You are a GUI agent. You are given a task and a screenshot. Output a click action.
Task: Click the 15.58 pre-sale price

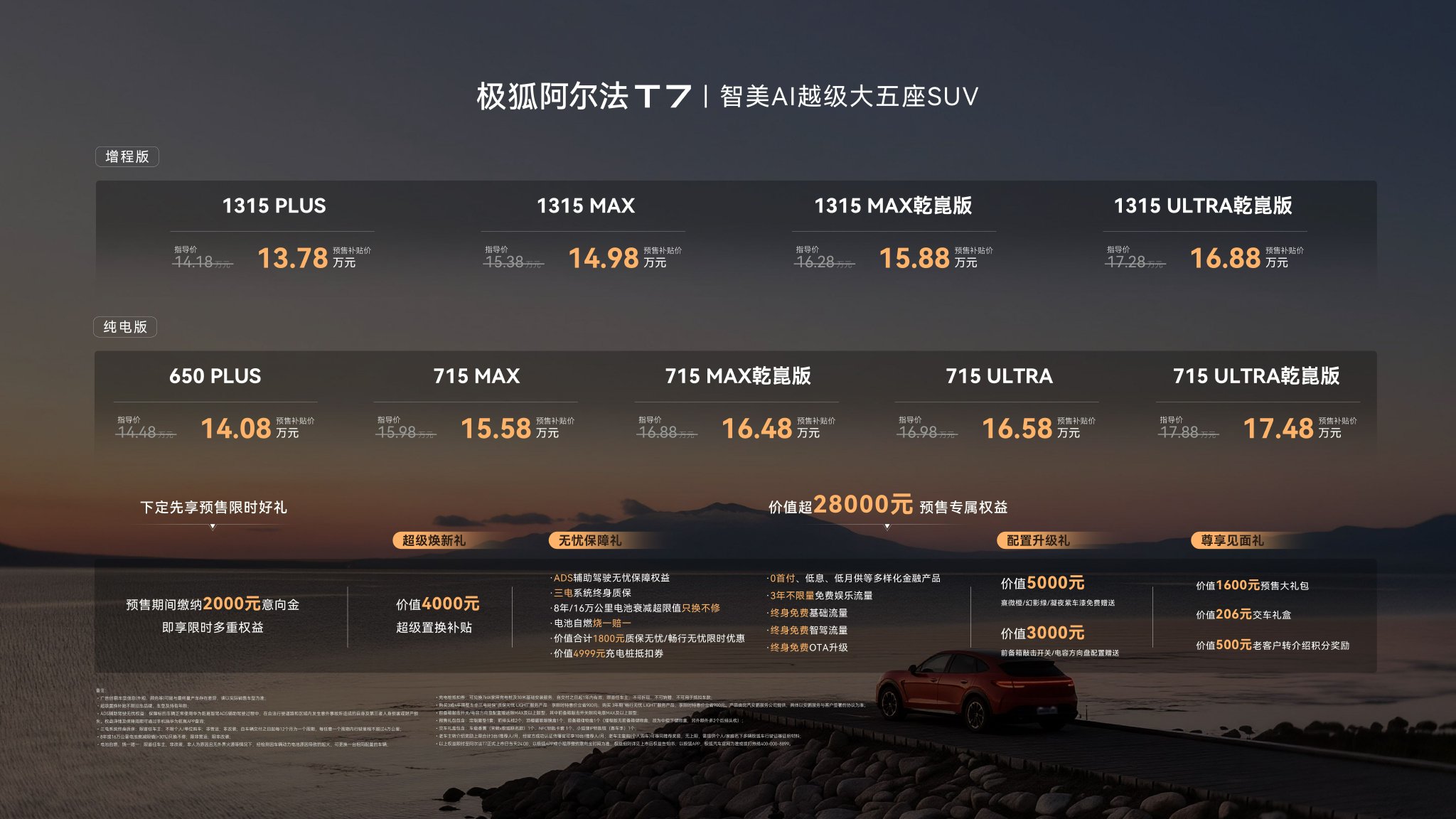[x=496, y=429]
